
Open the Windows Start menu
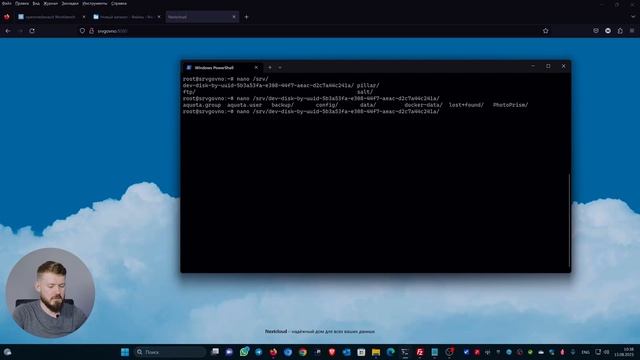[x=125, y=352]
